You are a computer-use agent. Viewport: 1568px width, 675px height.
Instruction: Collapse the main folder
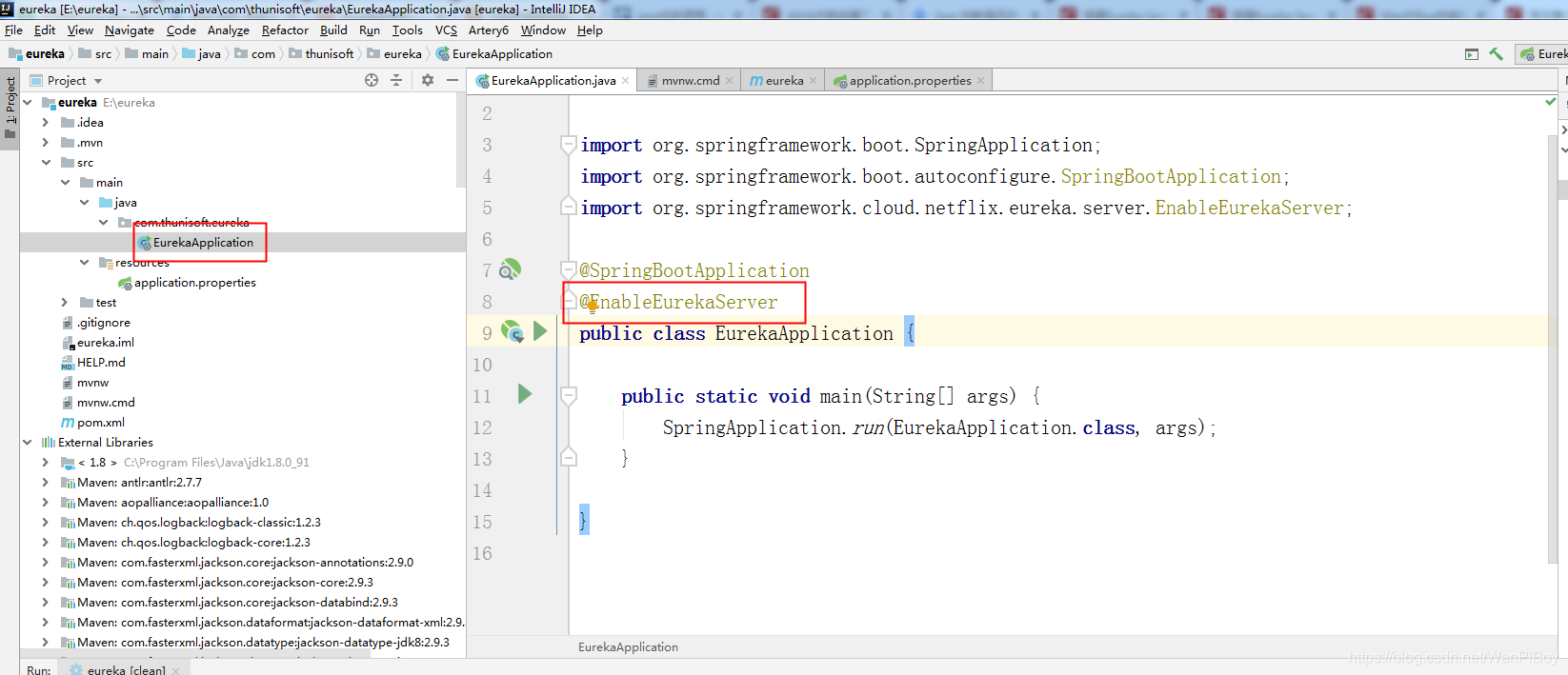tap(65, 182)
